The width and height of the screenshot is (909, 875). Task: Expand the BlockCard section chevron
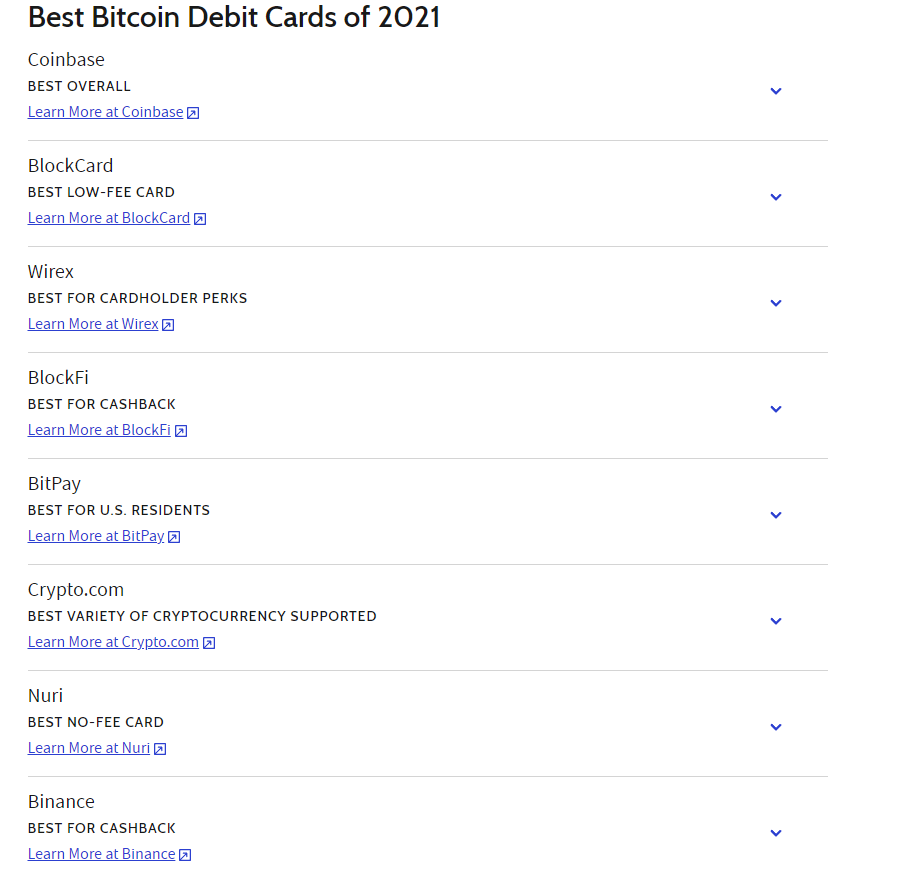click(x=776, y=197)
